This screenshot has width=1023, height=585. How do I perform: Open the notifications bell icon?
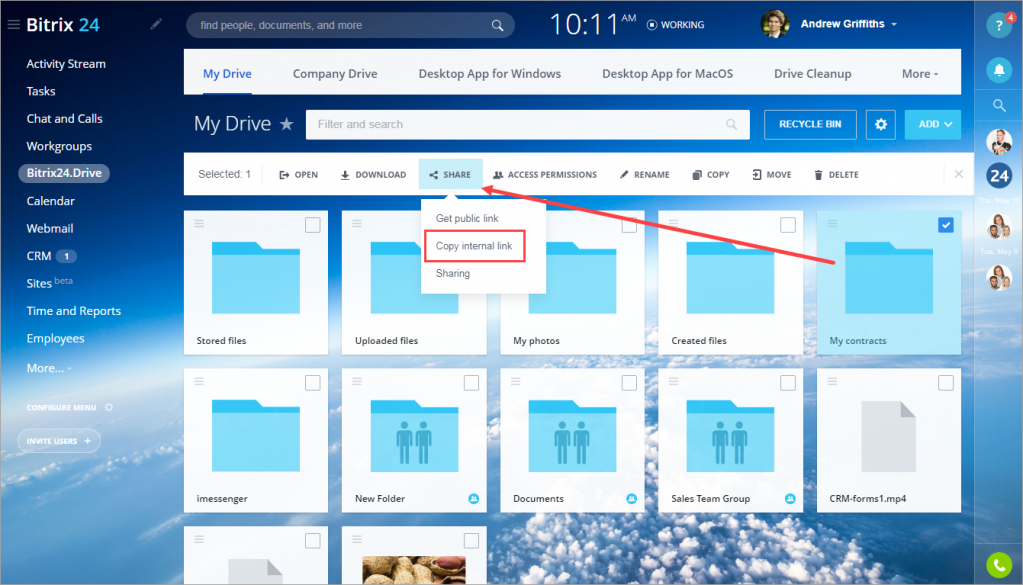coord(999,69)
